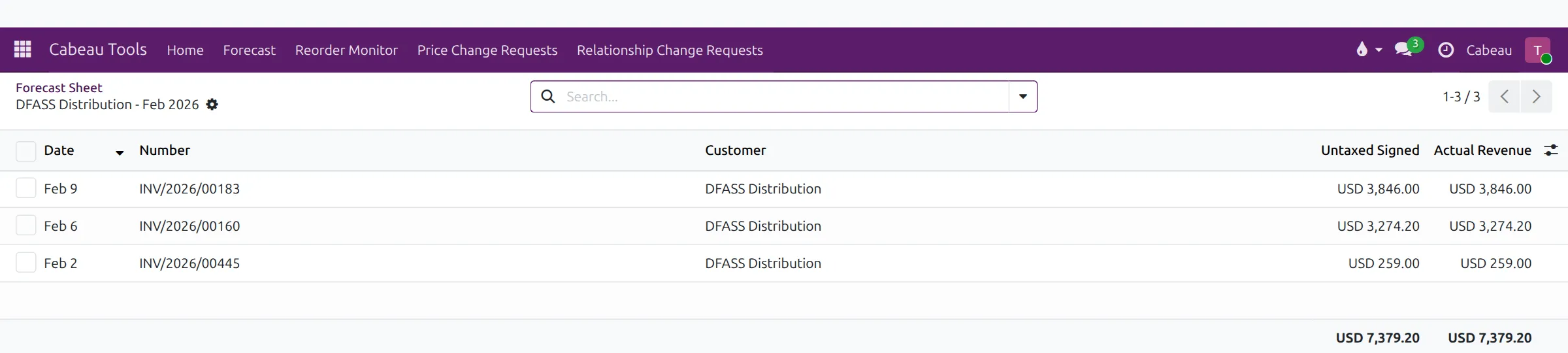
Task: Sort by Untaxed Signed column header
Action: [x=1370, y=150]
